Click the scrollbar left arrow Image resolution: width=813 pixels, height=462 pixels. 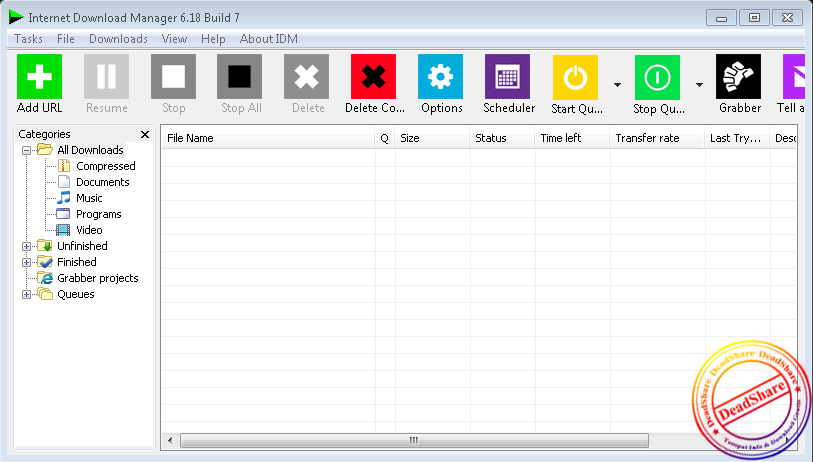pyautogui.click(x=170, y=440)
